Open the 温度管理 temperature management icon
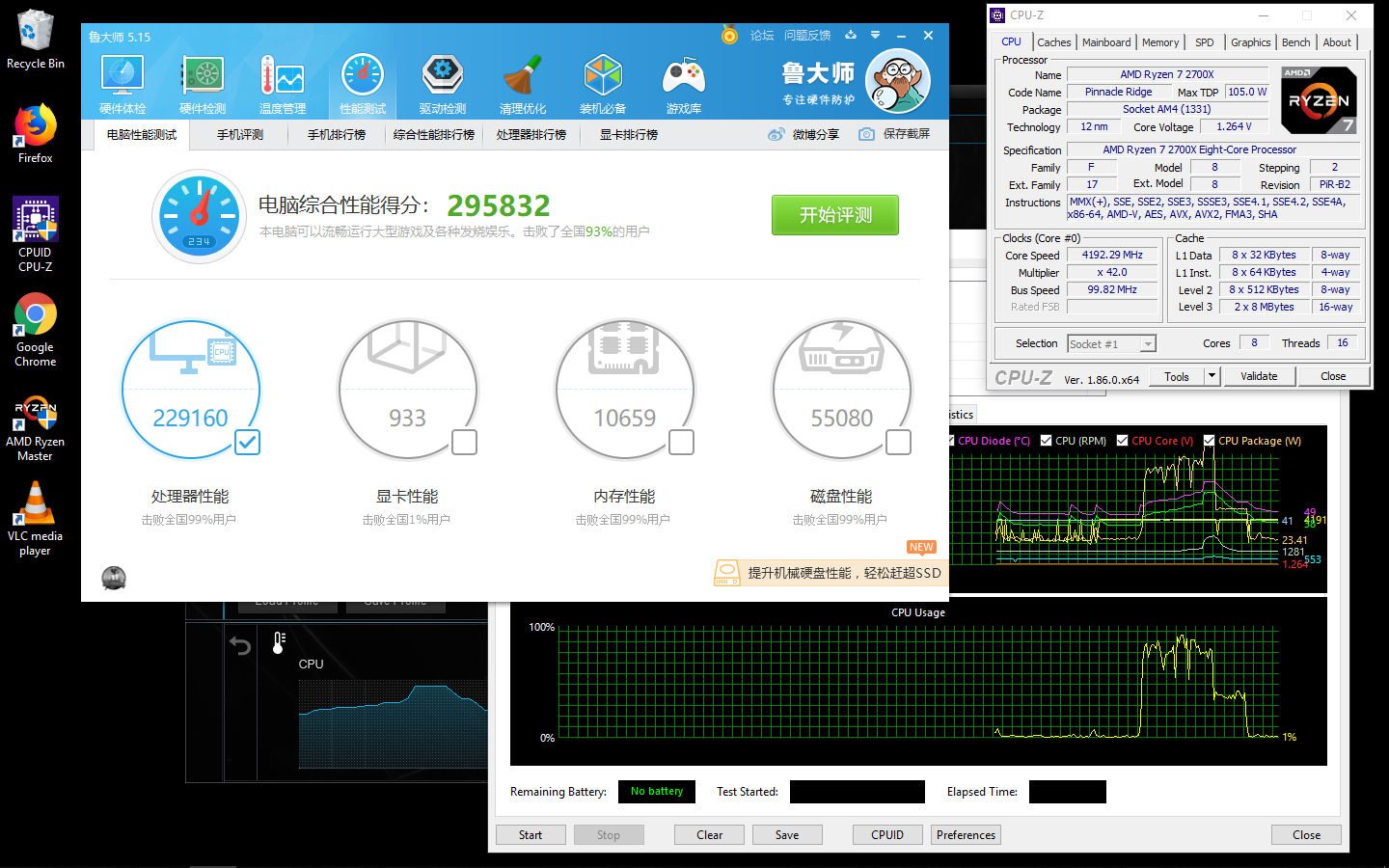The width and height of the screenshot is (1389, 868). click(x=282, y=84)
